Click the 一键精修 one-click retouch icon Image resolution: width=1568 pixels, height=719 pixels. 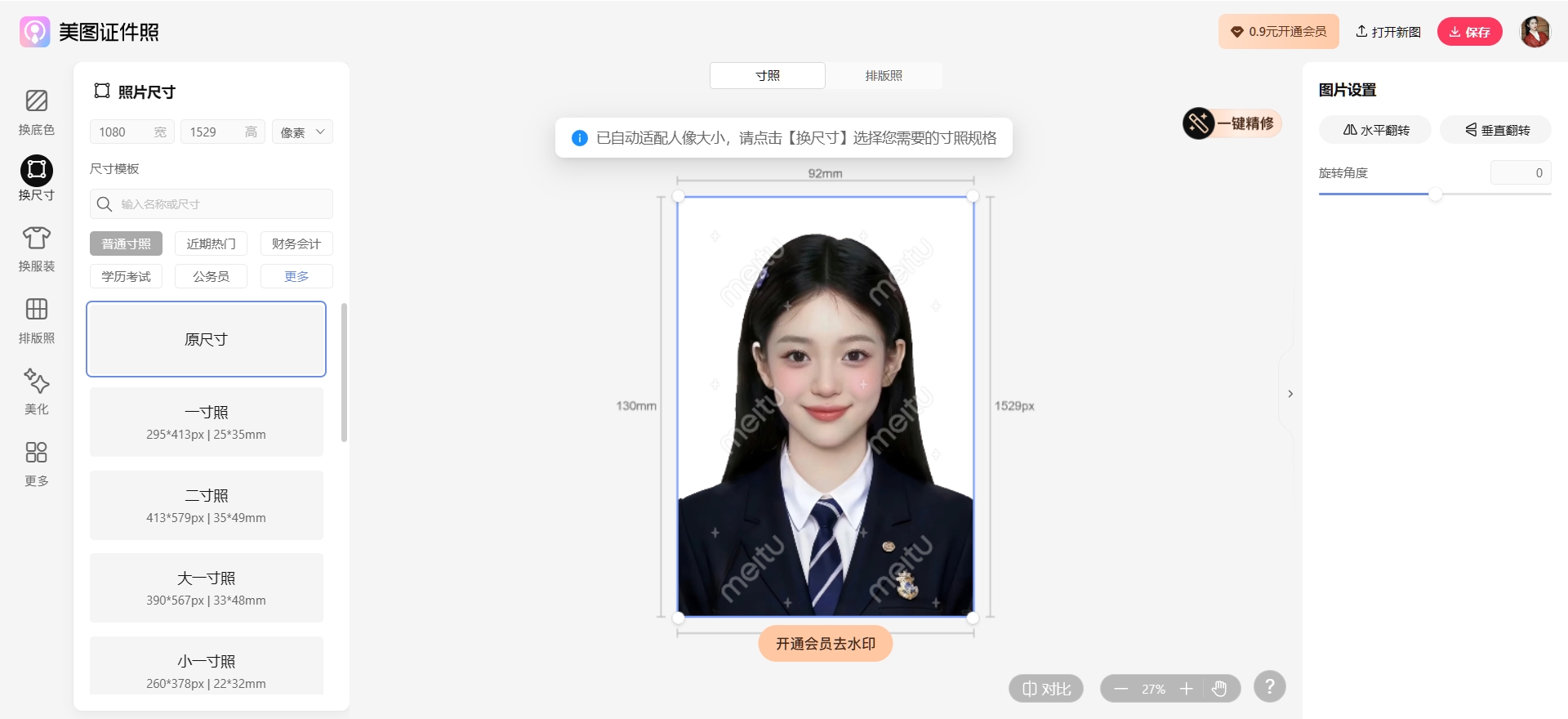[1198, 123]
